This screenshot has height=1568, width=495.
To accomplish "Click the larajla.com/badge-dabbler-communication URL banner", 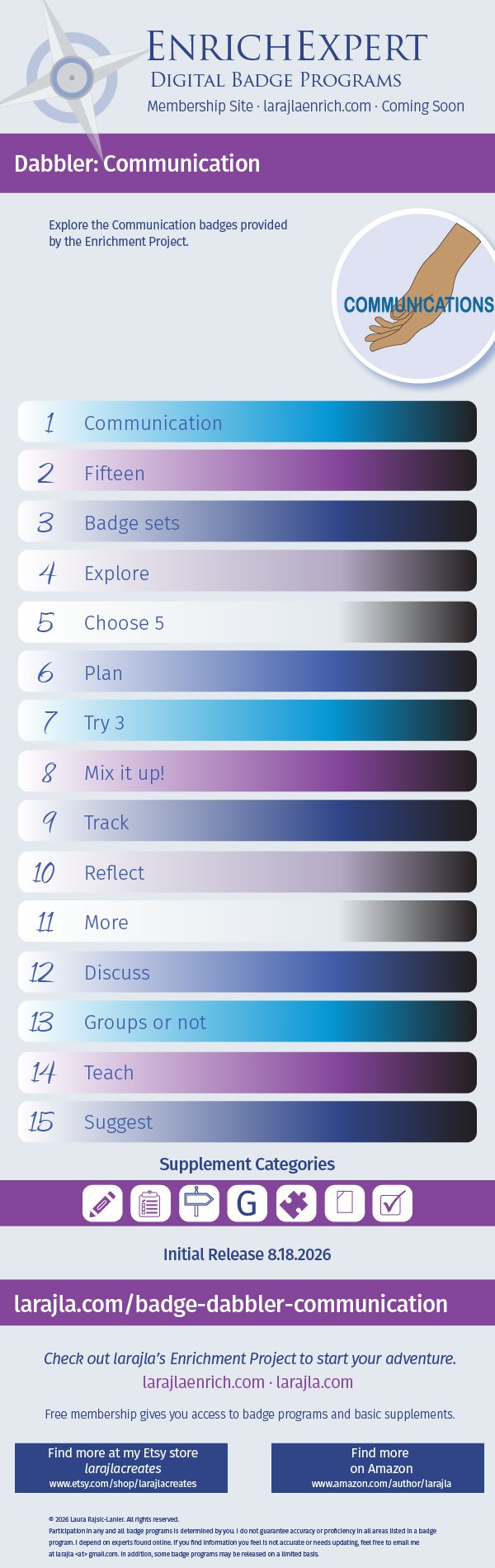I will [247, 1303].
